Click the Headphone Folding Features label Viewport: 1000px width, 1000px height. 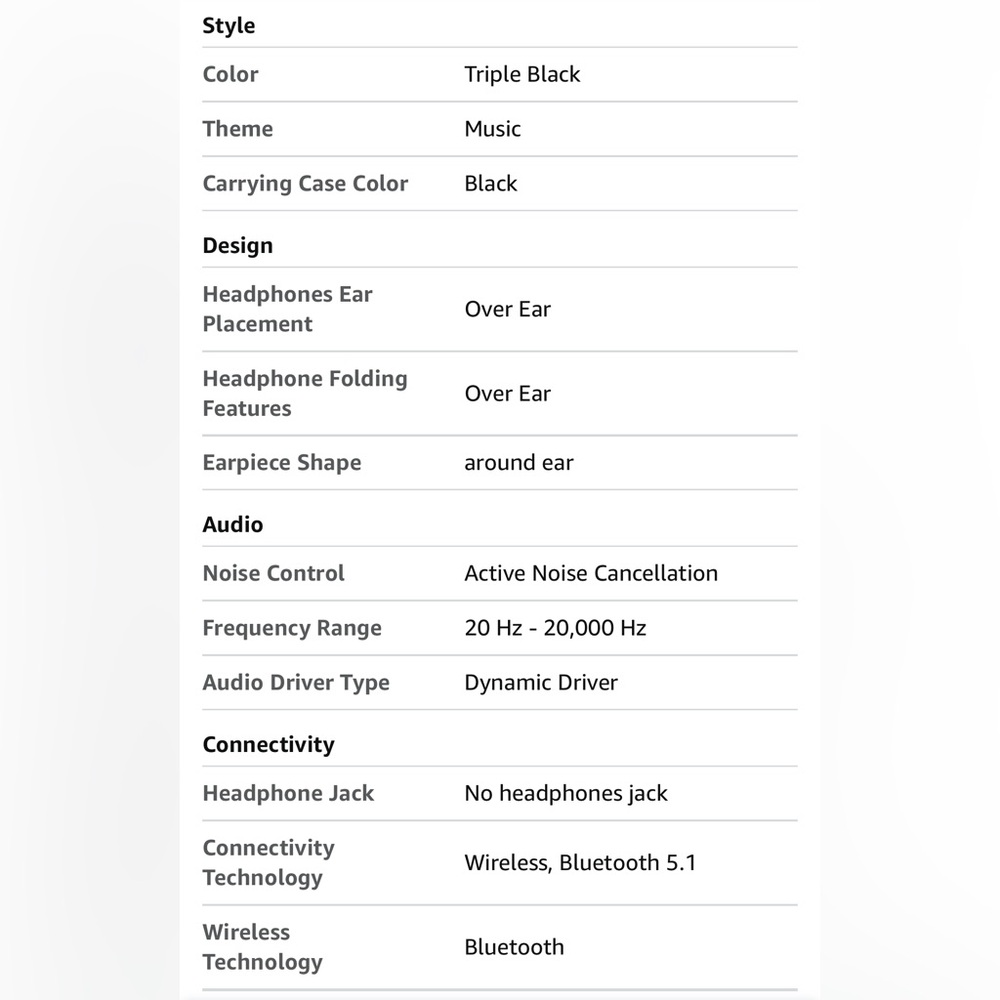click(x=305, y=393)
